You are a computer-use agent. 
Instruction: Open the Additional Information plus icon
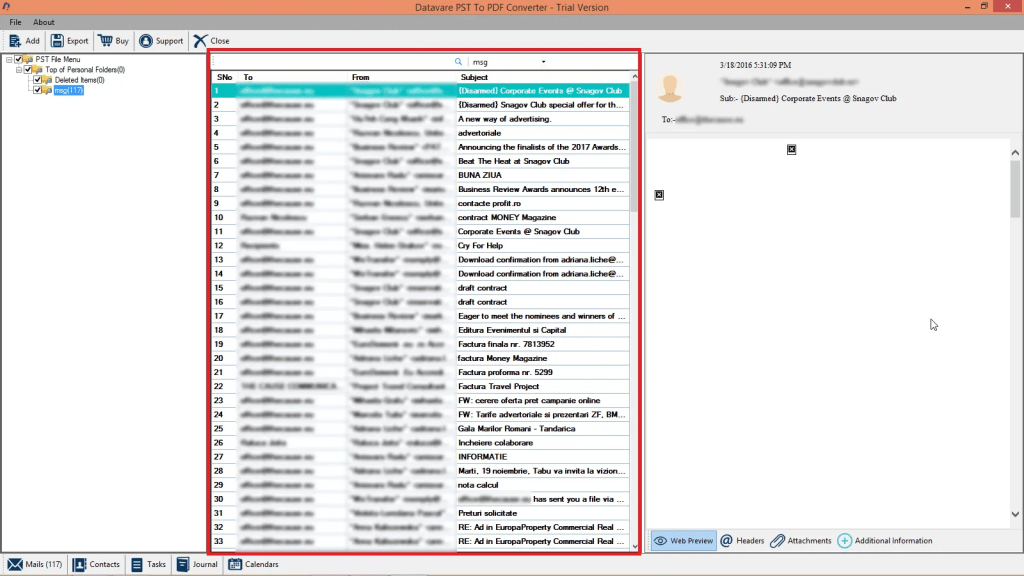[x=845, y=541]
